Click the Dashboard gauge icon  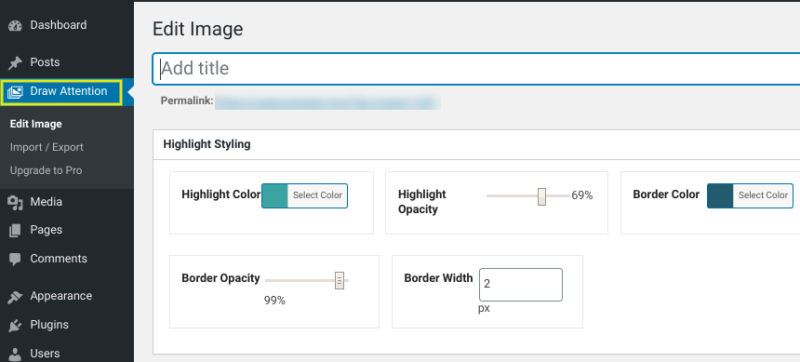15,25
